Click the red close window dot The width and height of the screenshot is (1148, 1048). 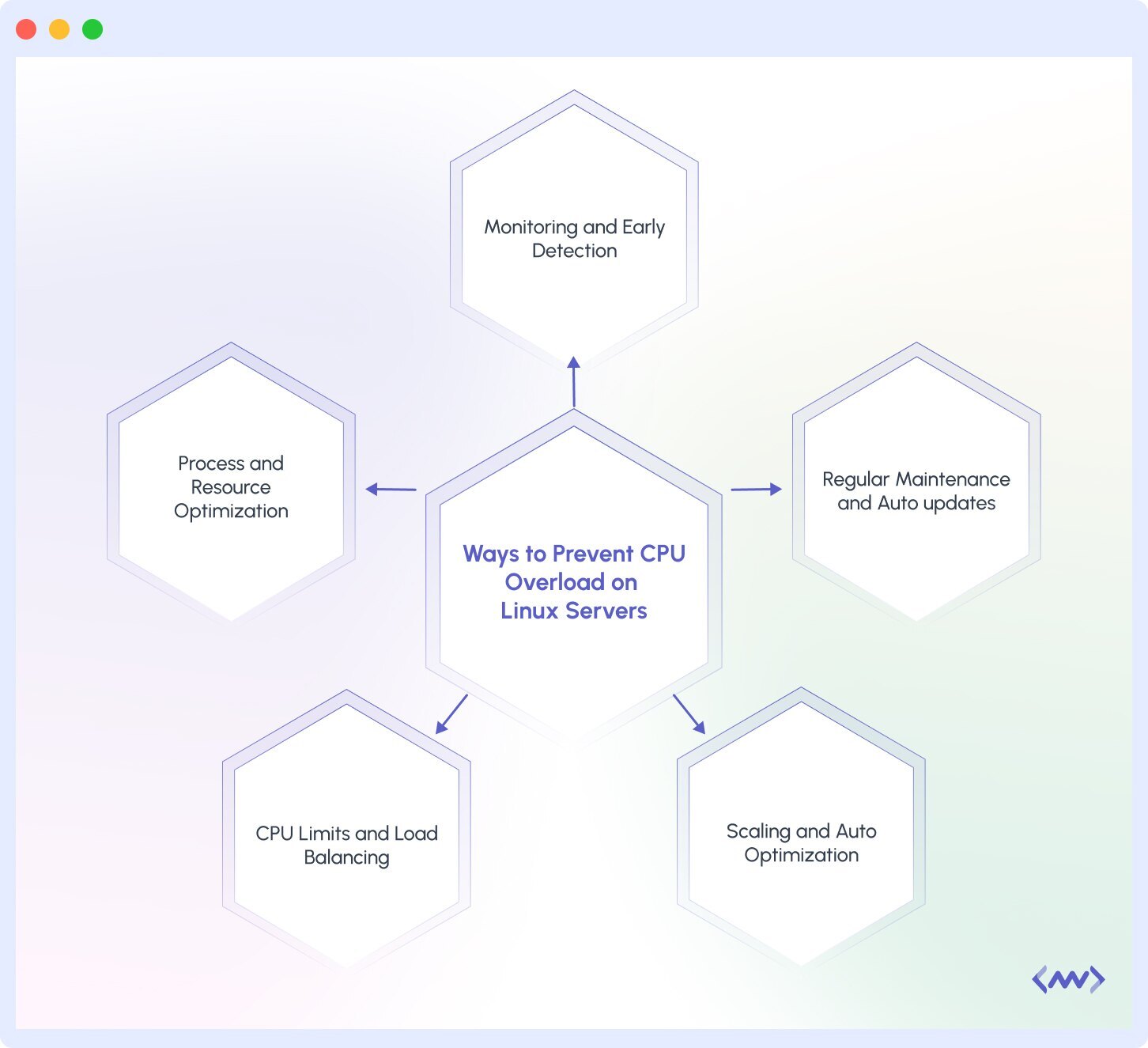coord(26,29)
